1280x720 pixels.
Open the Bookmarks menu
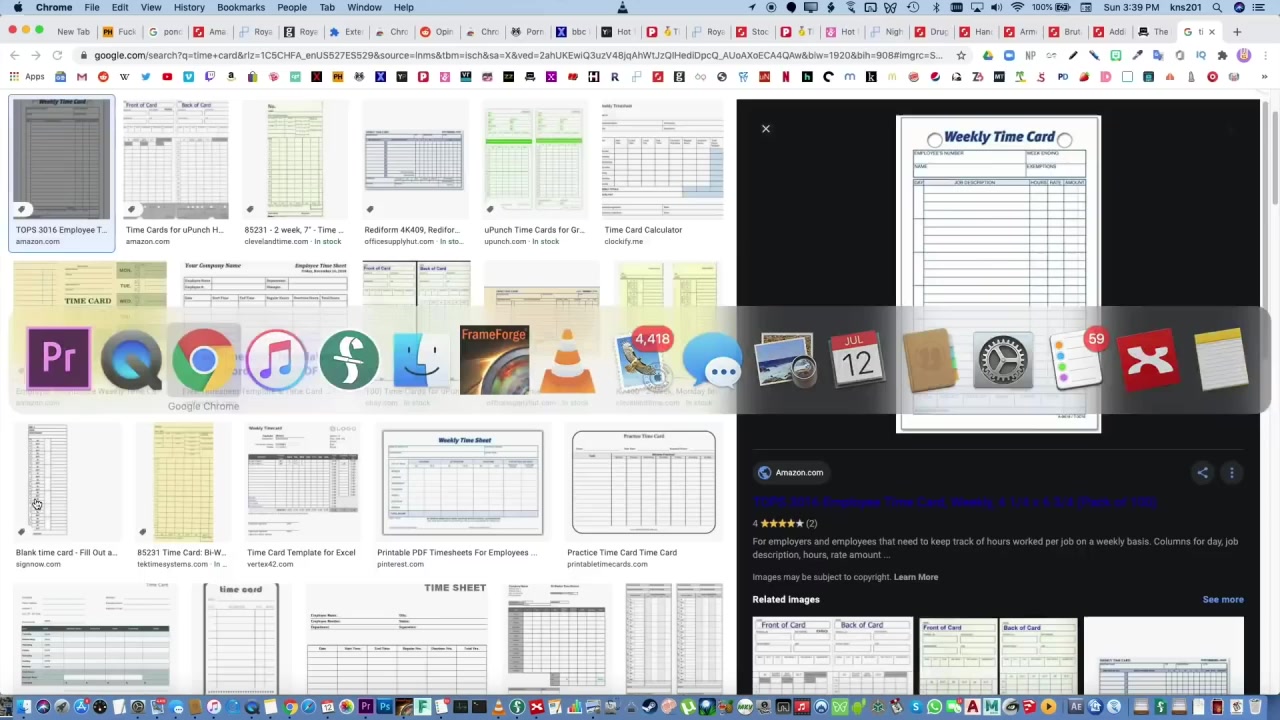[241, 7]
